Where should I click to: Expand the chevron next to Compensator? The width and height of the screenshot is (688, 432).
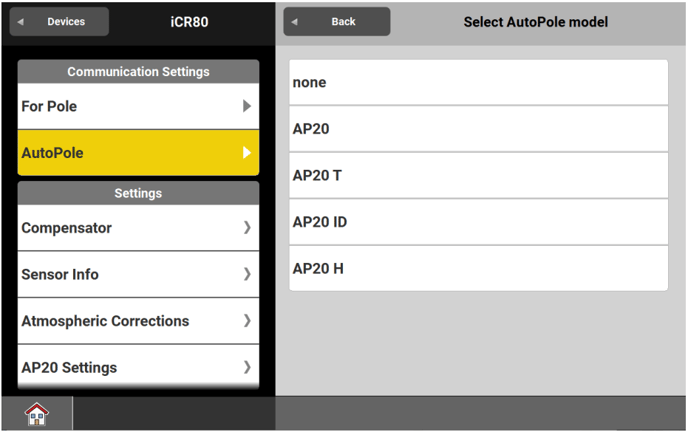[247, 228]
